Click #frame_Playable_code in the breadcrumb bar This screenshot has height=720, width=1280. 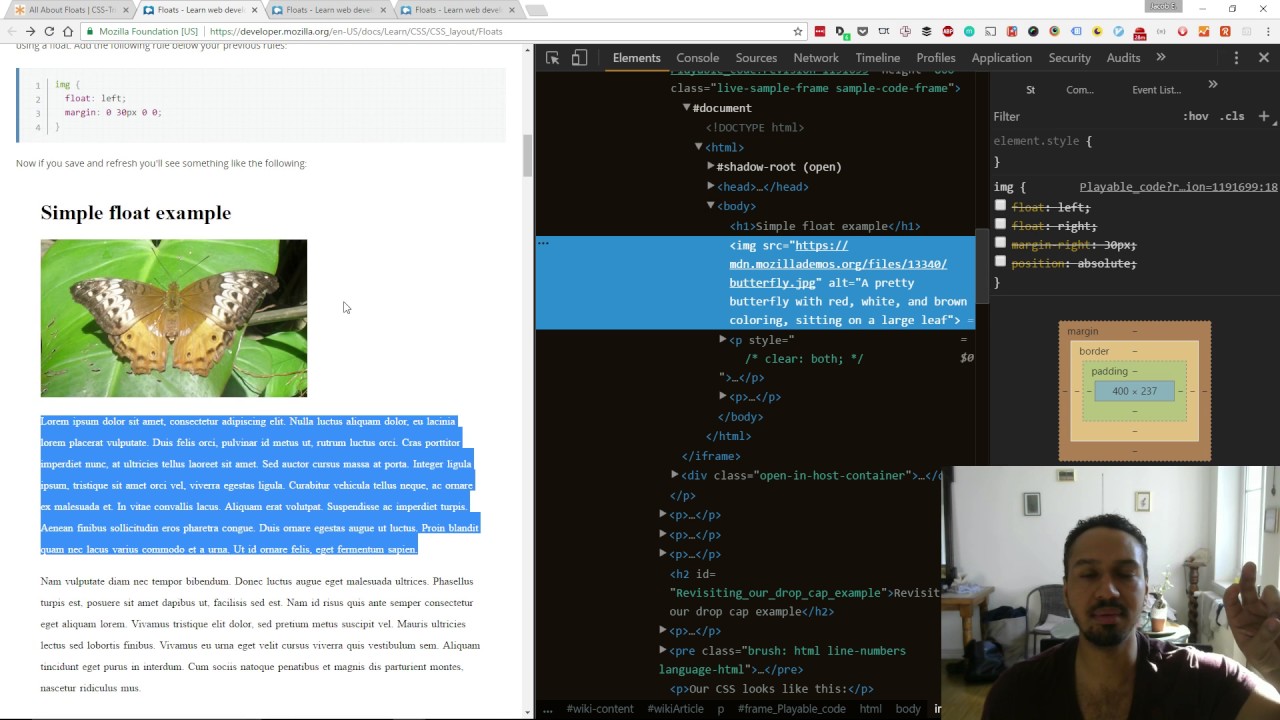point(791,708)
